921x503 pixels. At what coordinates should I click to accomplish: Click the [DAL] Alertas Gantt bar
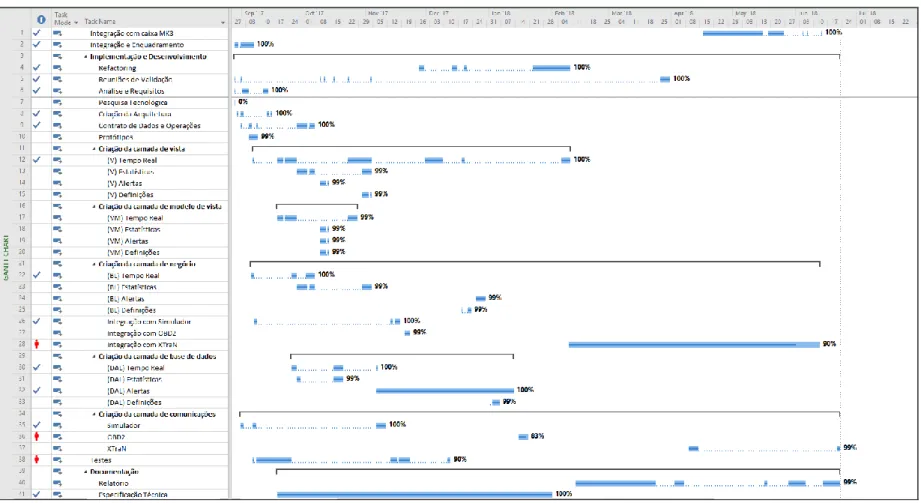[445, 390]
